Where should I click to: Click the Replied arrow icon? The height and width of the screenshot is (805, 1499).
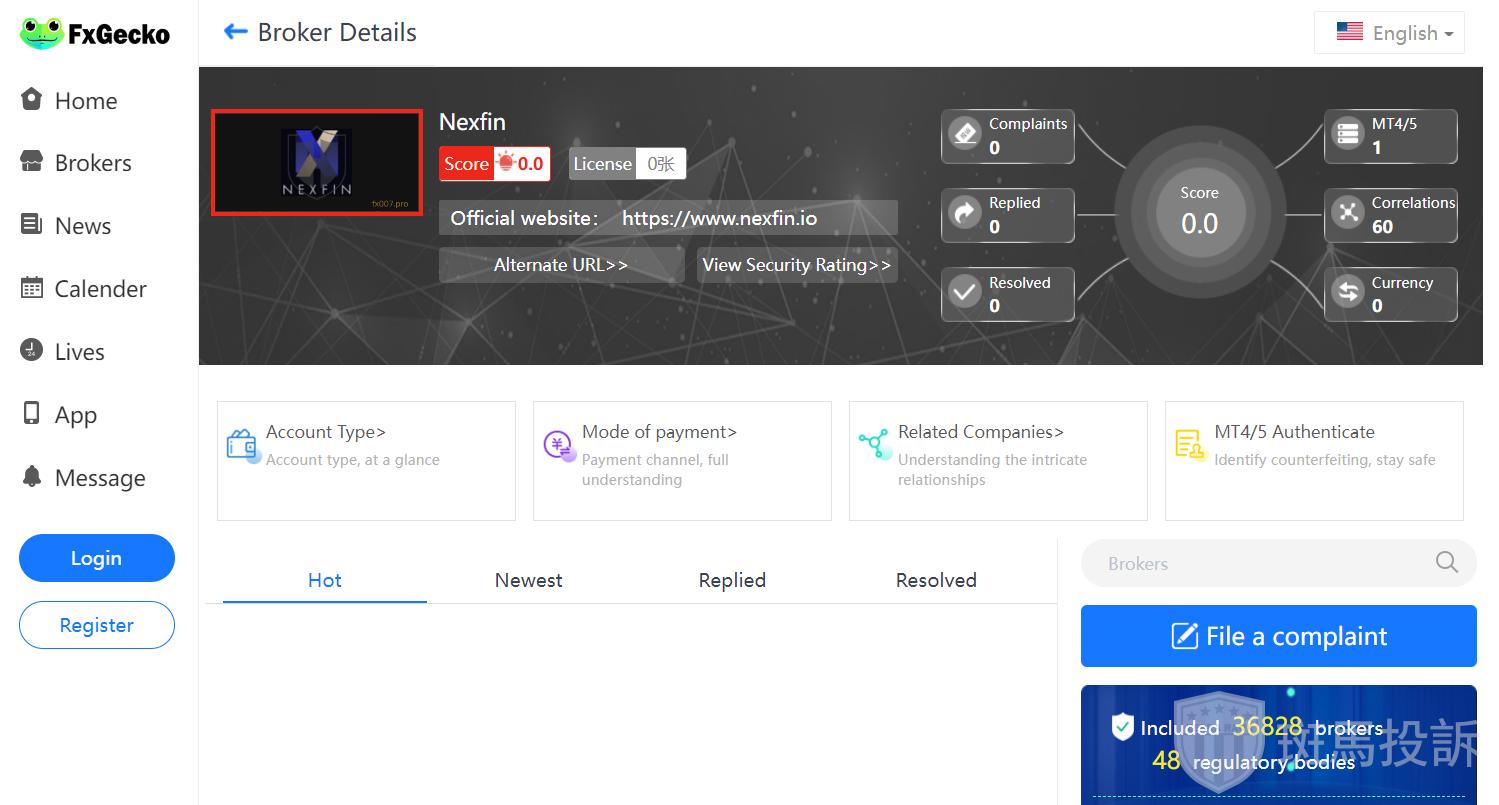point(965,213)
